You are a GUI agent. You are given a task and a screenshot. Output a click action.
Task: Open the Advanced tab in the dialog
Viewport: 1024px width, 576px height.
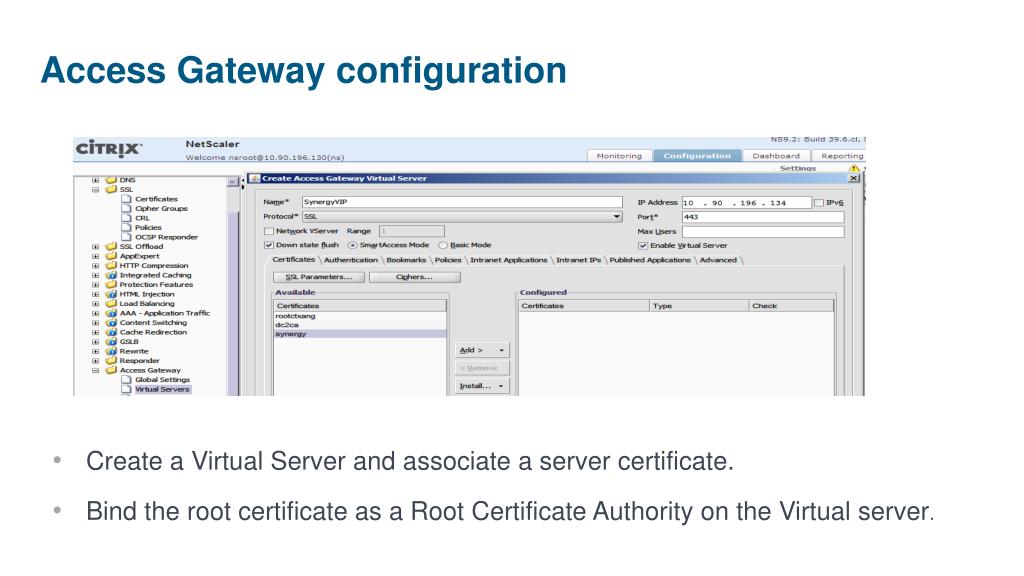(x=718, y=260)
